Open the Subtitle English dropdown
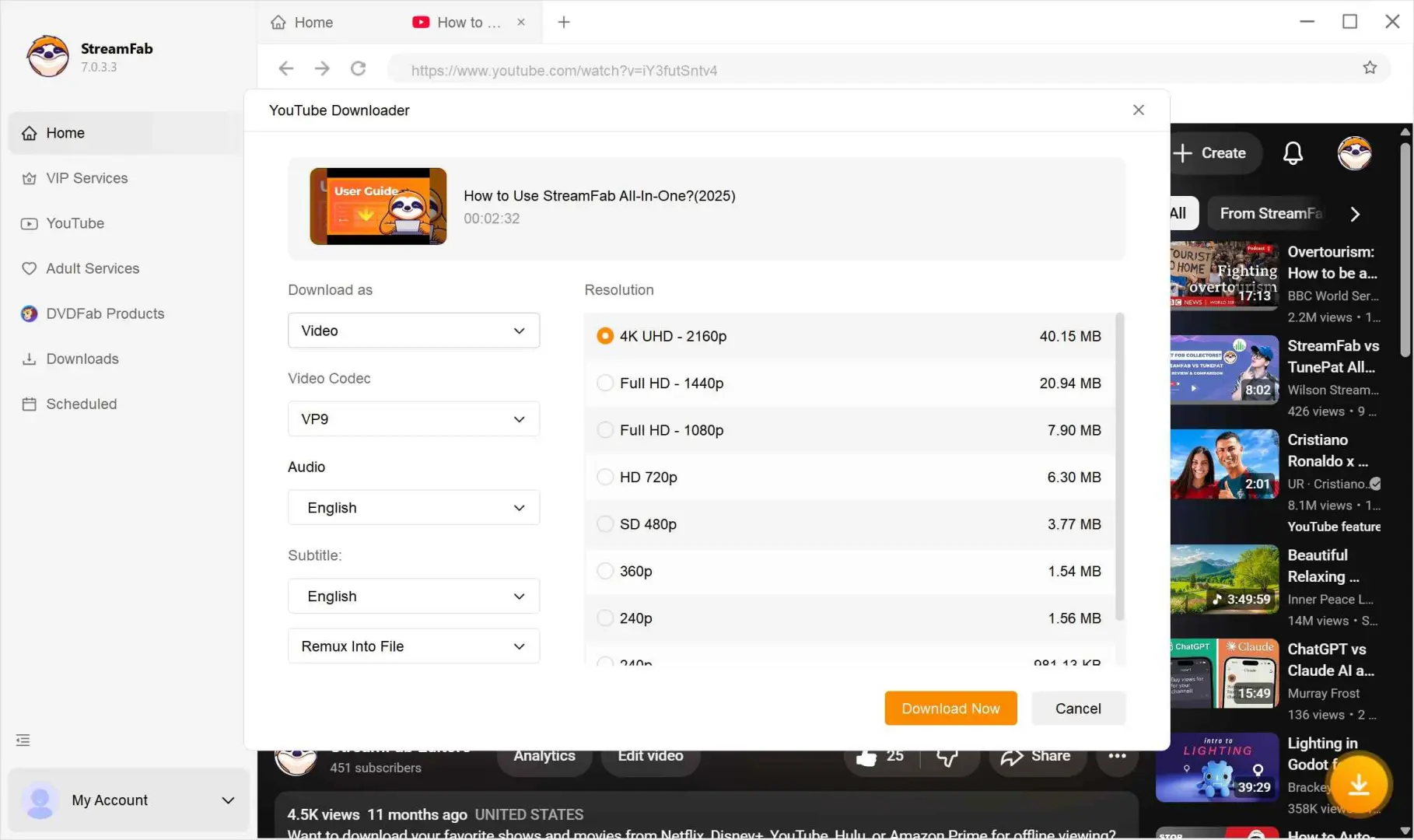This screenshot has height=840, width=1414. pos(414,597)
